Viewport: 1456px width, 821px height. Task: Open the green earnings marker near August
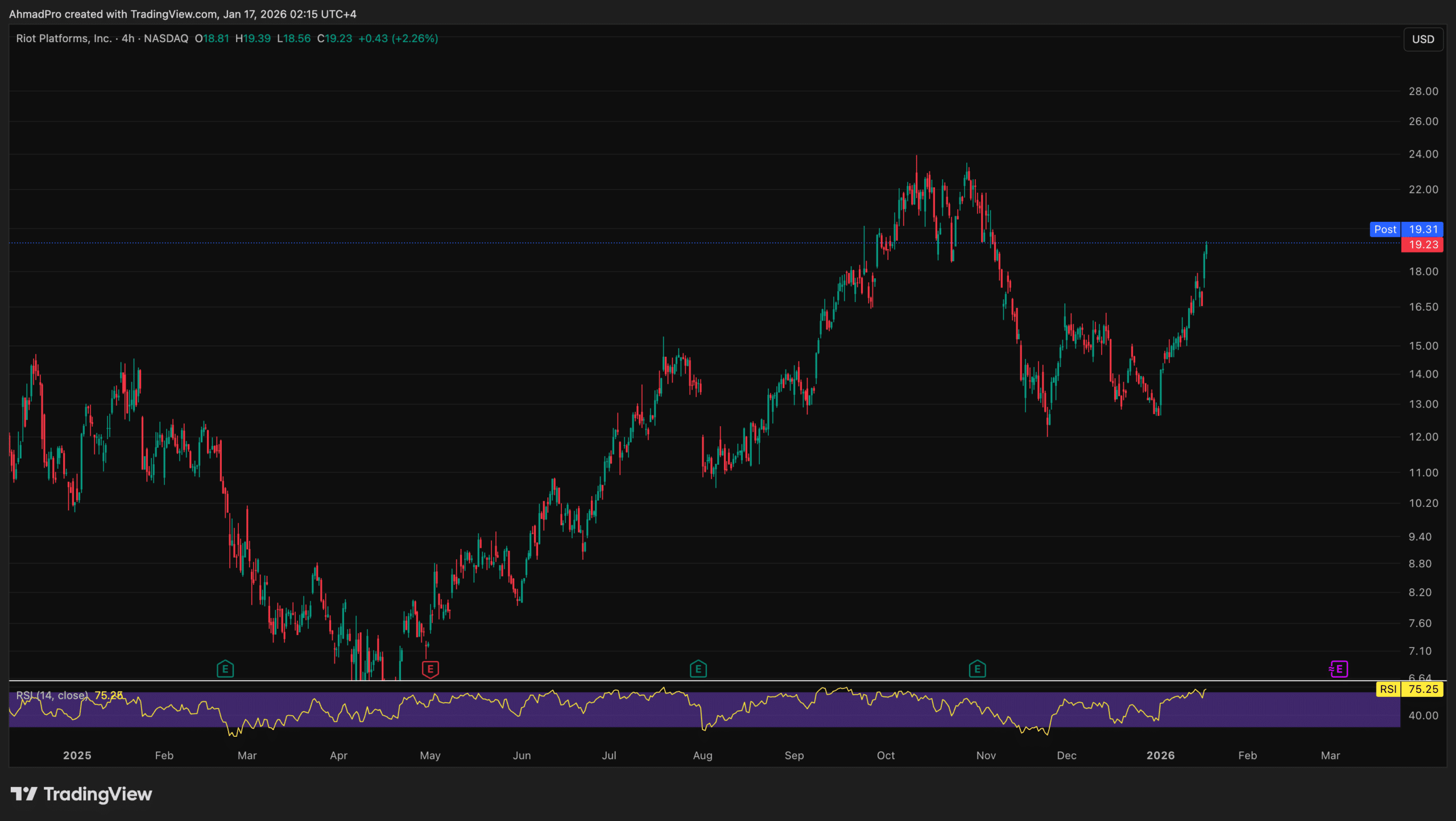point(698,669)
